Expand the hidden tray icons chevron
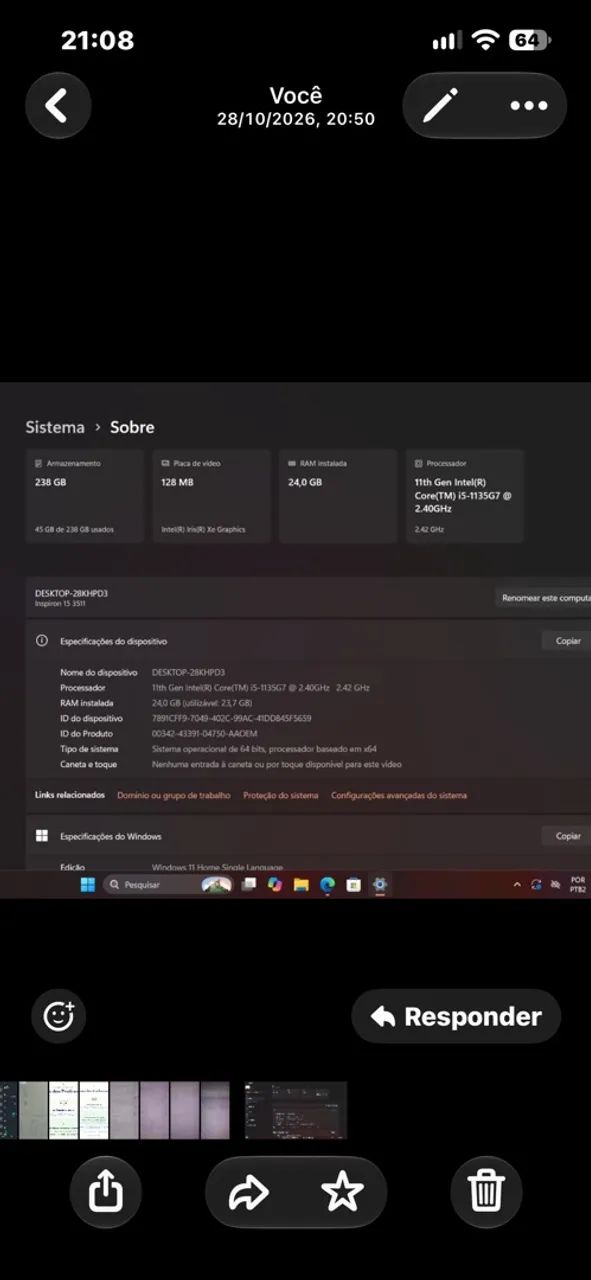Screen dimensions: 591x1280 point(517,885)
